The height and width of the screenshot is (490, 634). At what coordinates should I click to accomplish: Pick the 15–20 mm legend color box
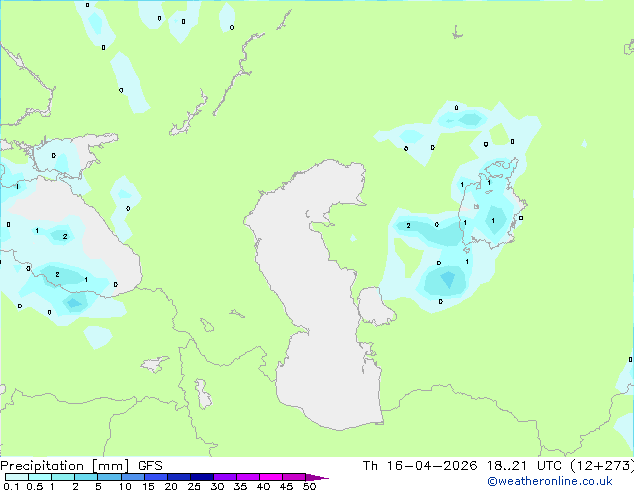point(155,477)
